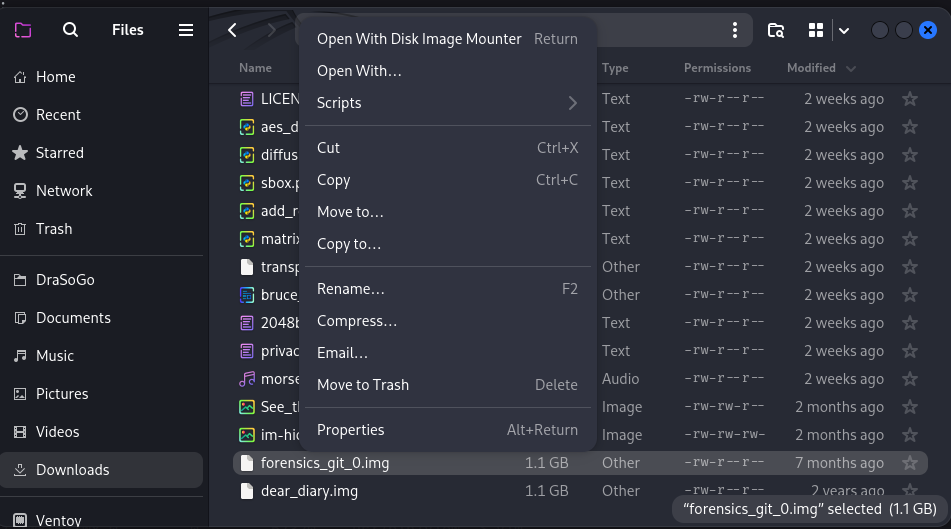Choose Move to… menu entry

(x=448, y=212)
